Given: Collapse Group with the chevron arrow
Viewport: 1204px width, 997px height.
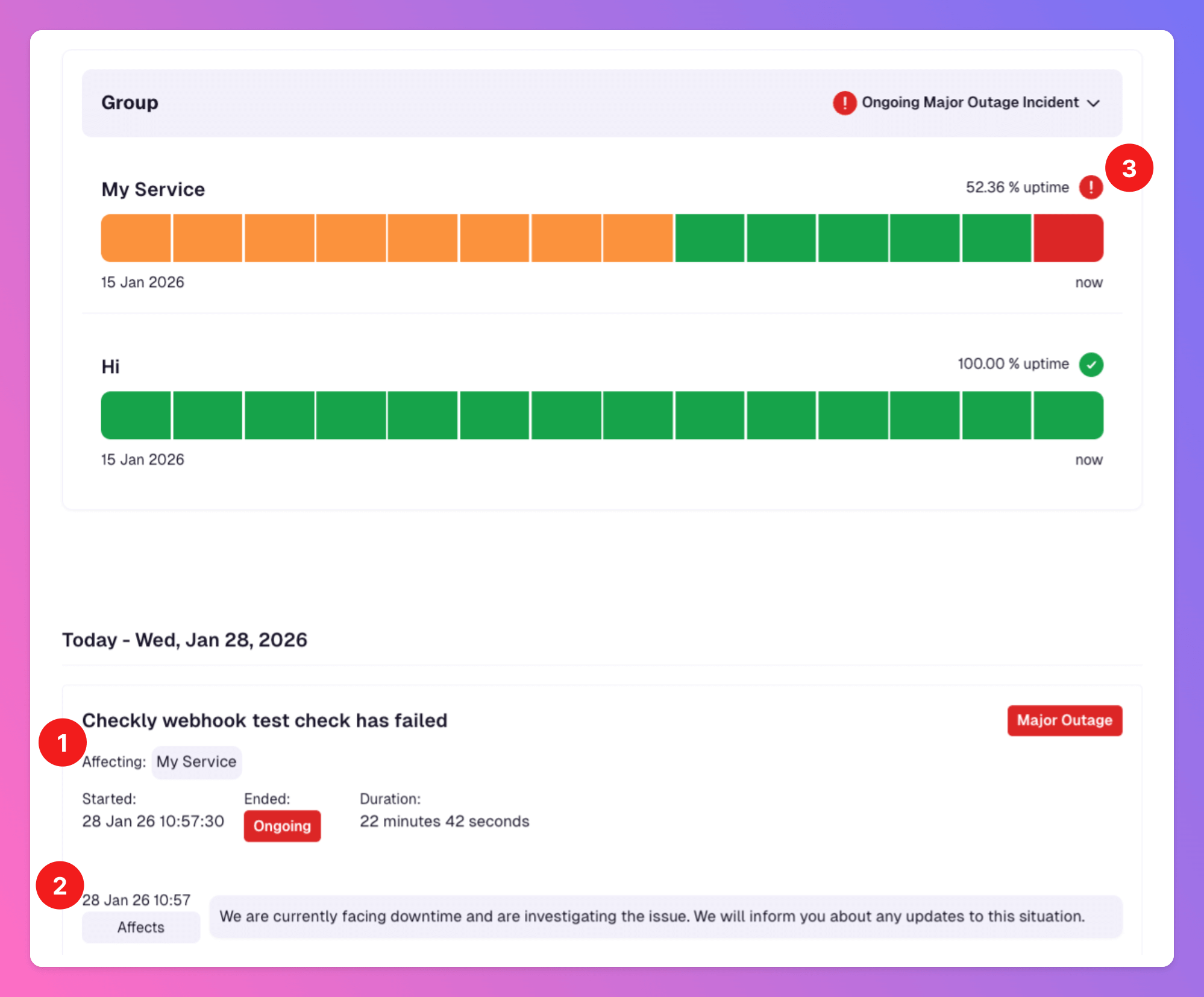Looking at the screenshot, I should (1094, 103).
